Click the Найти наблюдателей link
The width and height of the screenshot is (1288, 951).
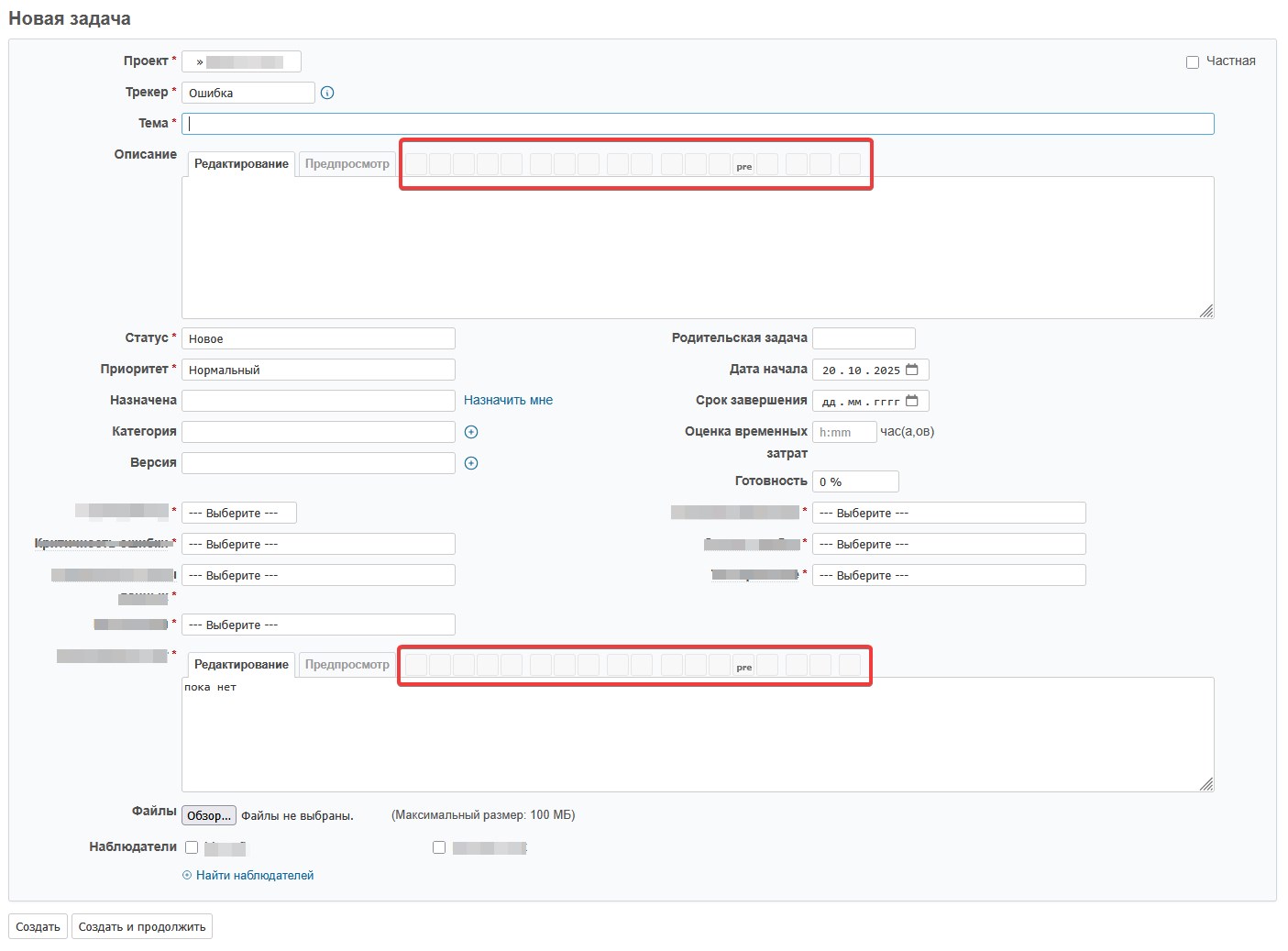[x=254, y=876]
